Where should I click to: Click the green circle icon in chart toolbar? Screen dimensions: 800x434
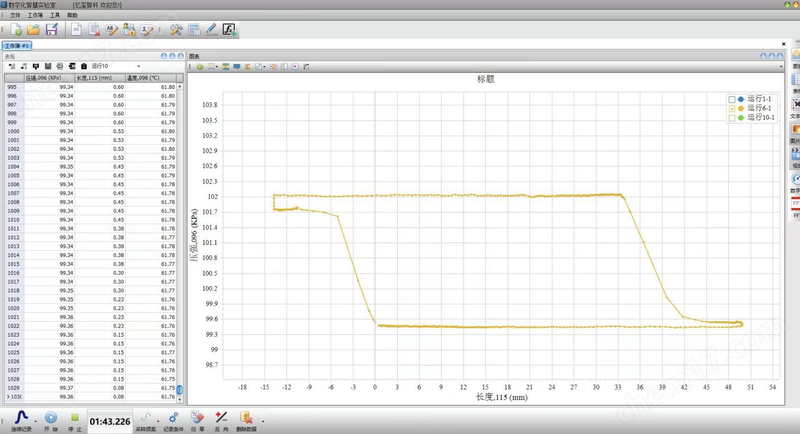click(x=200, y=67)
